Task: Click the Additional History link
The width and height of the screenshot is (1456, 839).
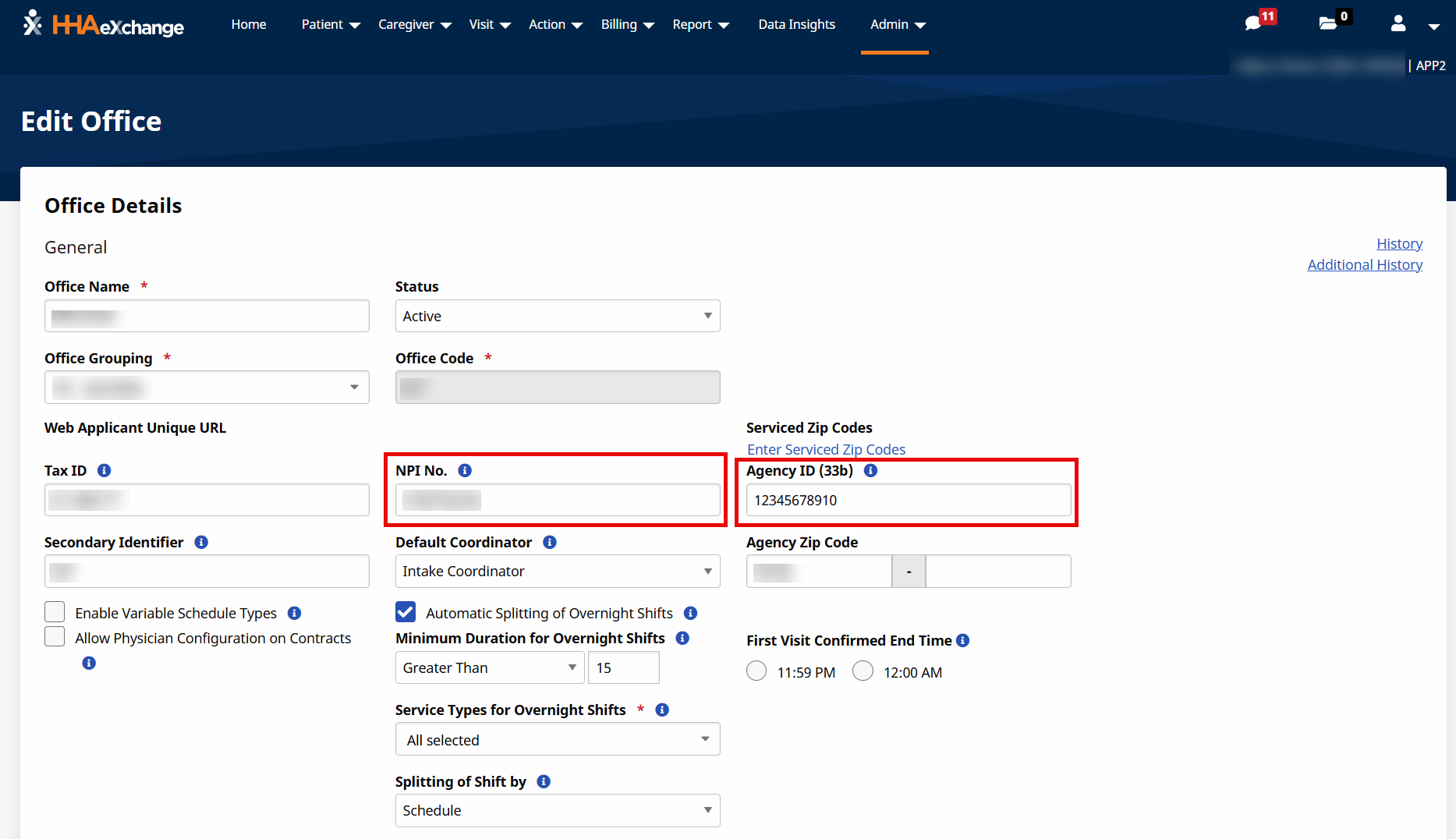Action: pos(1365,265)
